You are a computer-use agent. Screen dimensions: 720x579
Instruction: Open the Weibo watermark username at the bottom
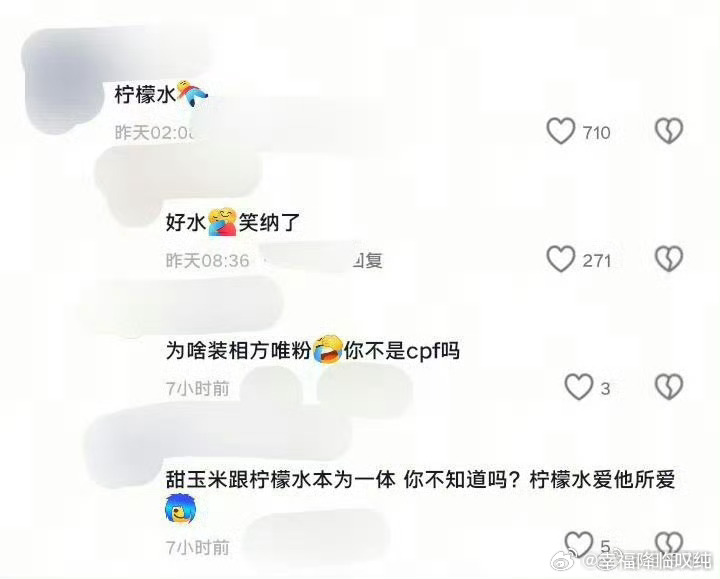[649, 561]
